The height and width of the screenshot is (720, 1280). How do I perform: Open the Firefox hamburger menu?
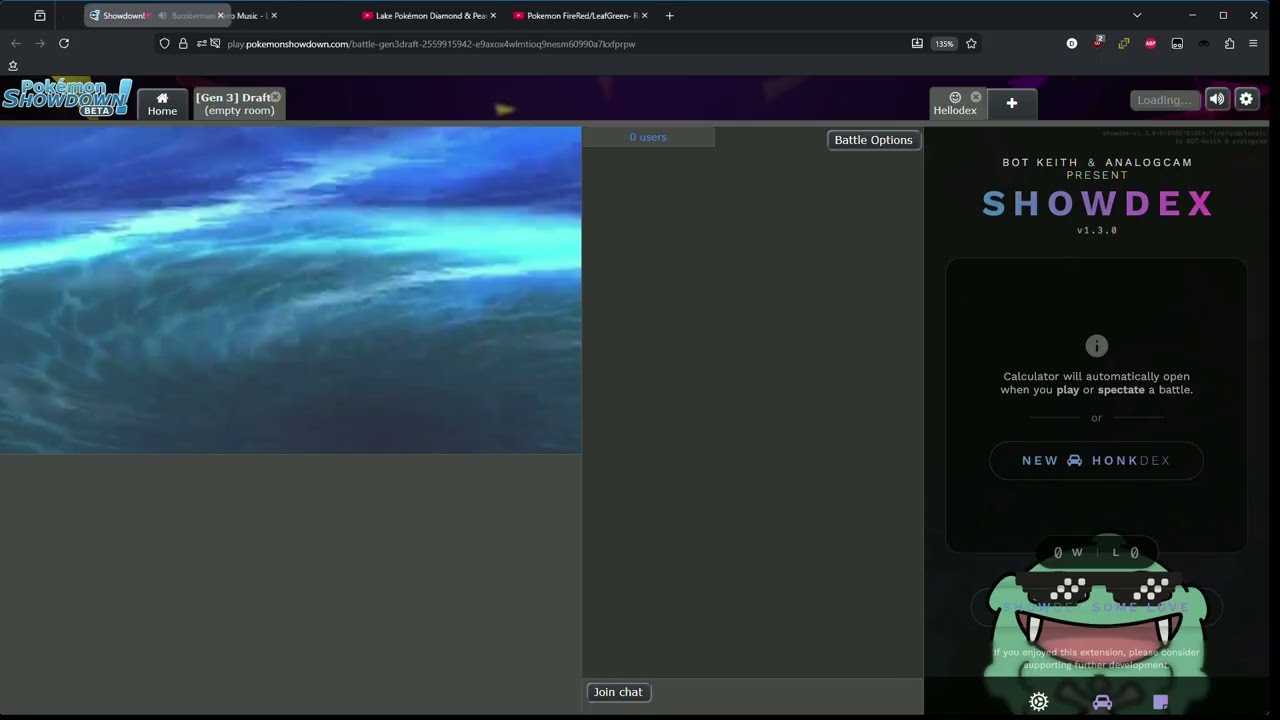(1253, 44)
